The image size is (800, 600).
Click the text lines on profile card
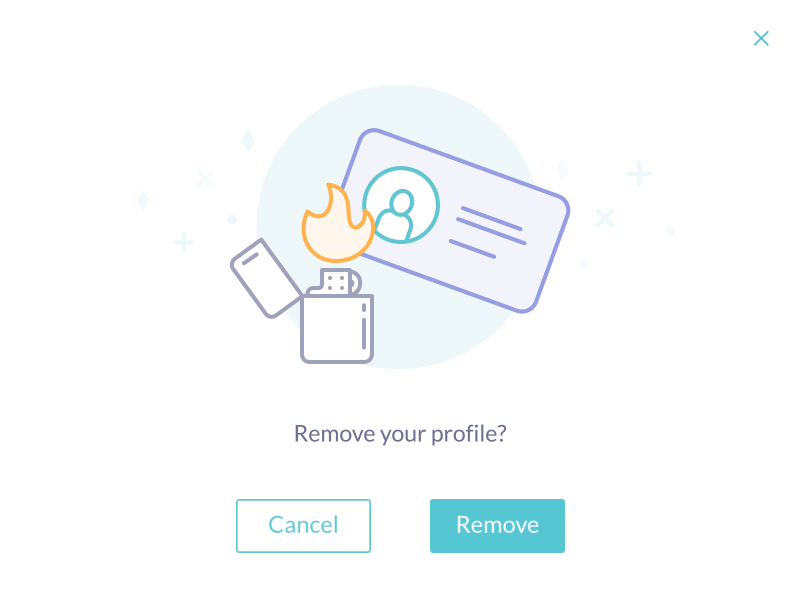pyautogui.click(x=488, y=232)
